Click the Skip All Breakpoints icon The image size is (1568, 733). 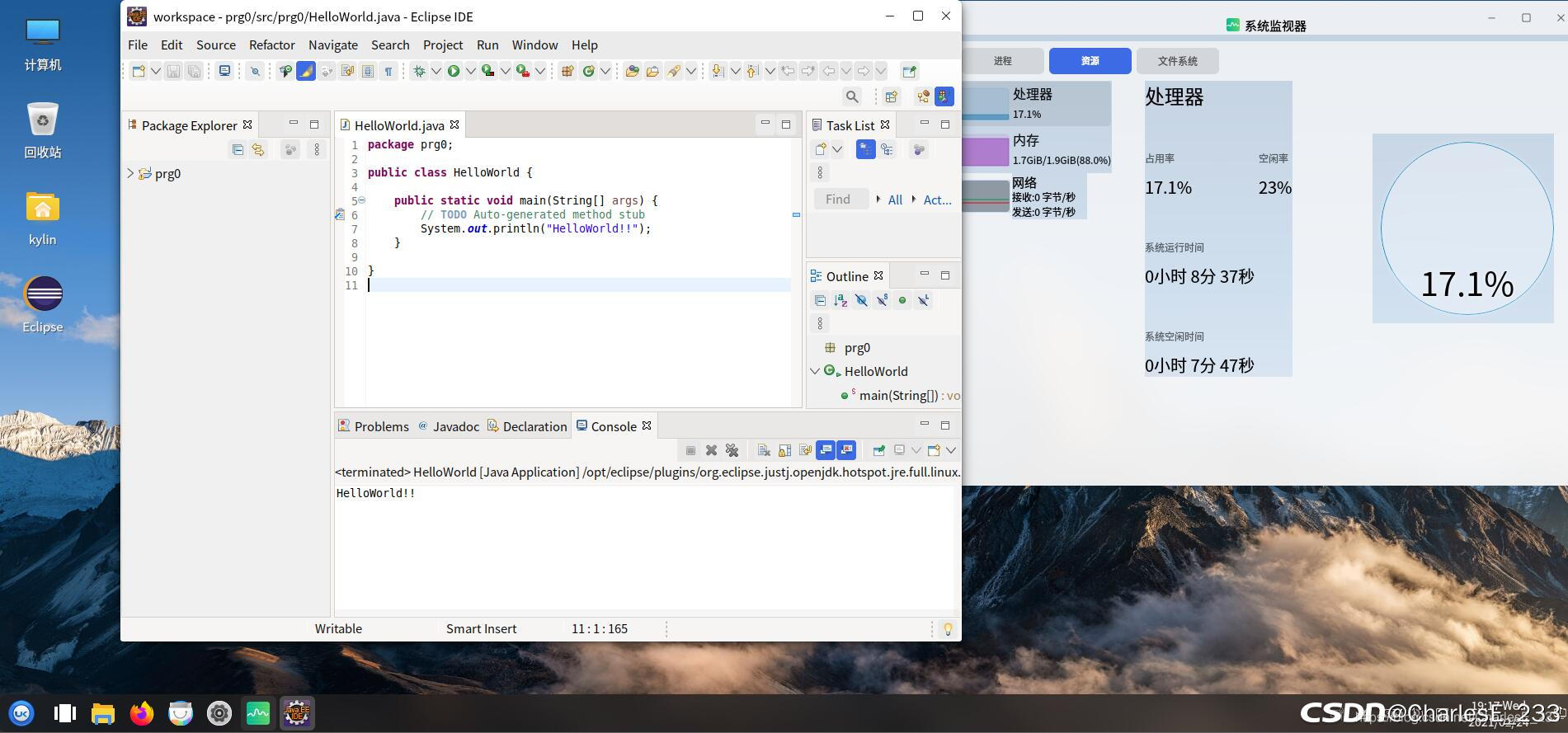click(255, 72)
